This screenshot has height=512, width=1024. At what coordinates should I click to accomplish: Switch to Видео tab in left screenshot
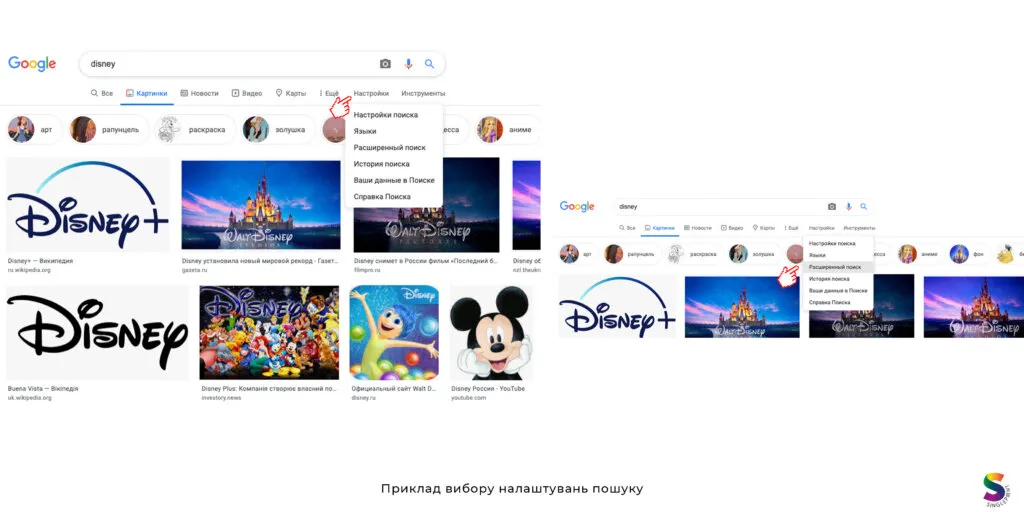tap(247, 93)
